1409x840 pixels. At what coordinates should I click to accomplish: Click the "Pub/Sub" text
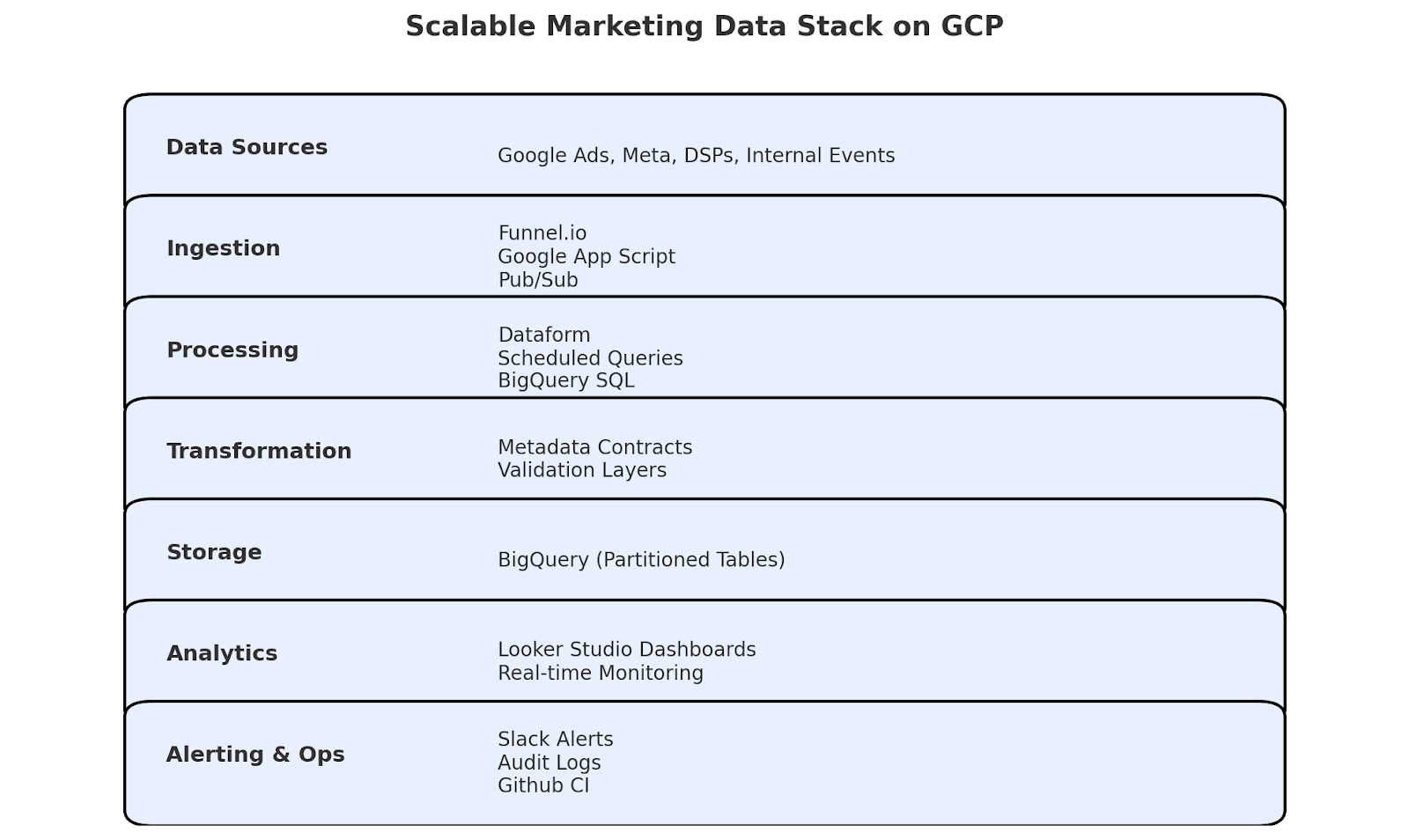pos(537,280)
